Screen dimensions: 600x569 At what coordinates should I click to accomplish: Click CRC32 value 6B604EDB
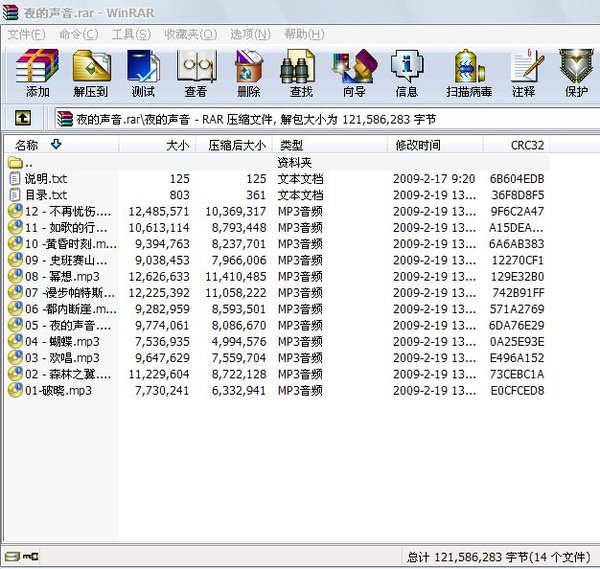[x=517, y=179]
